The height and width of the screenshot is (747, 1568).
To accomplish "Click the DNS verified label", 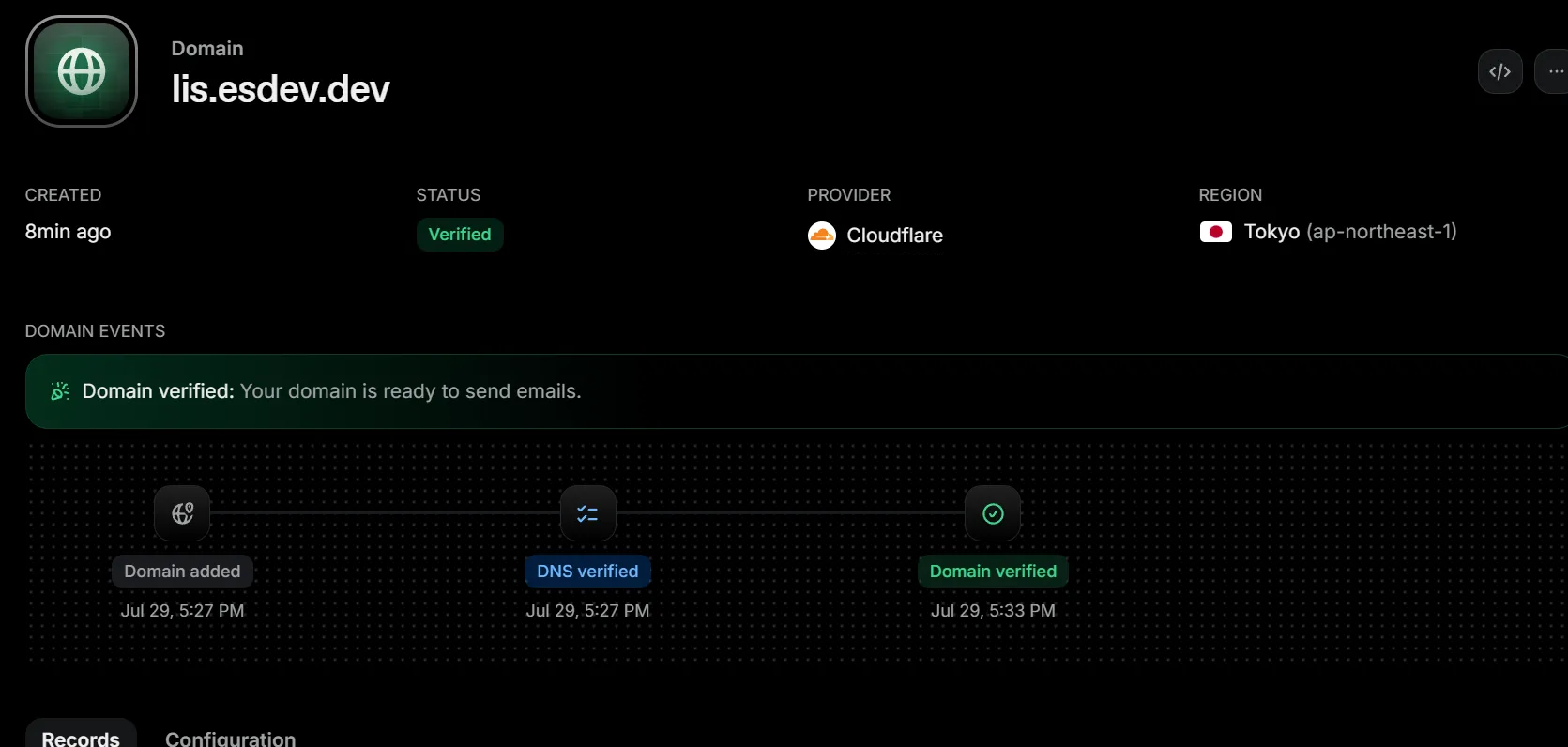I will [x=587, y=572].
